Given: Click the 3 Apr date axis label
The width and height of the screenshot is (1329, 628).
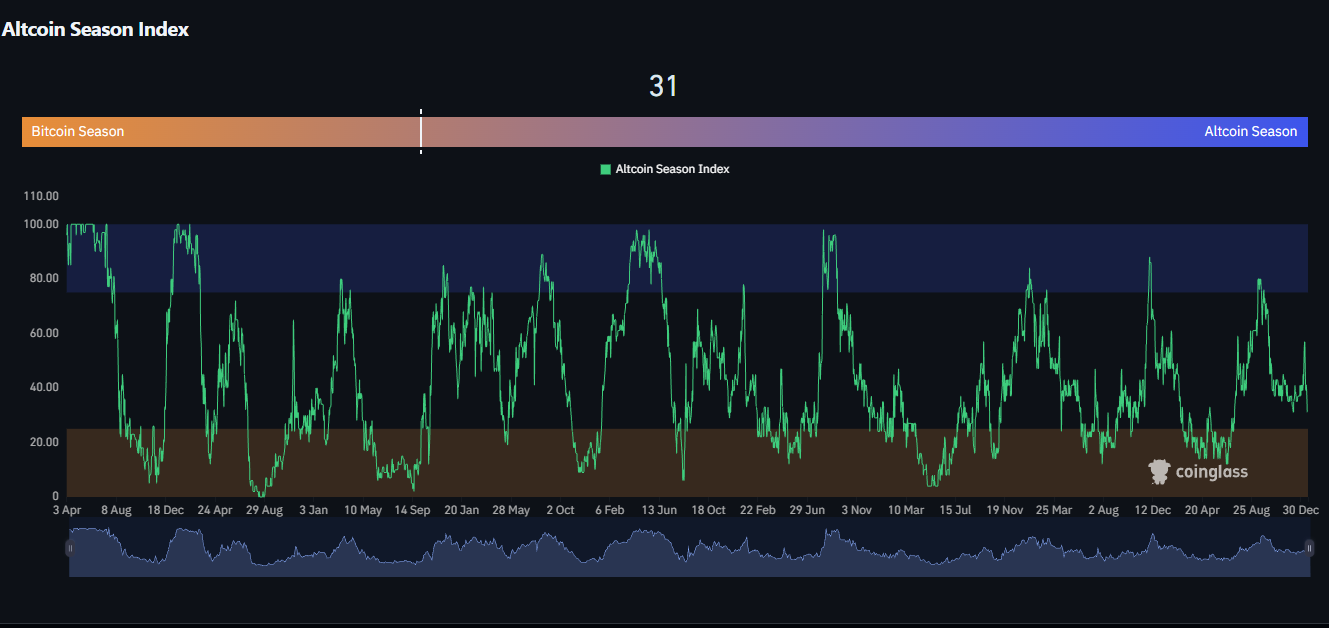Looking at the screenshot, I should coord(67,510).
